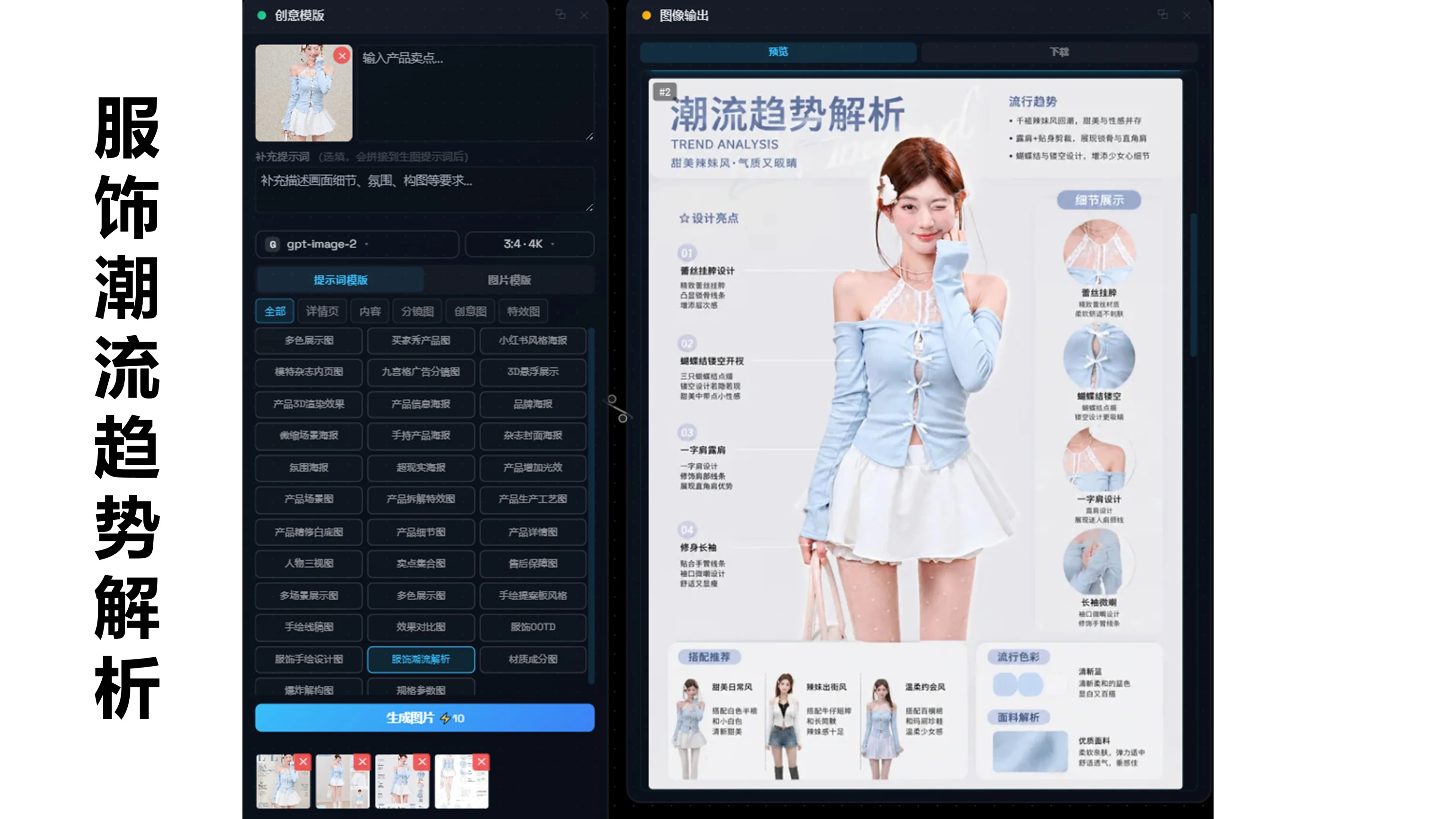Choose the 产品细节图 template
Viewport: 1456px width, 819px height.
click(420, 532)
